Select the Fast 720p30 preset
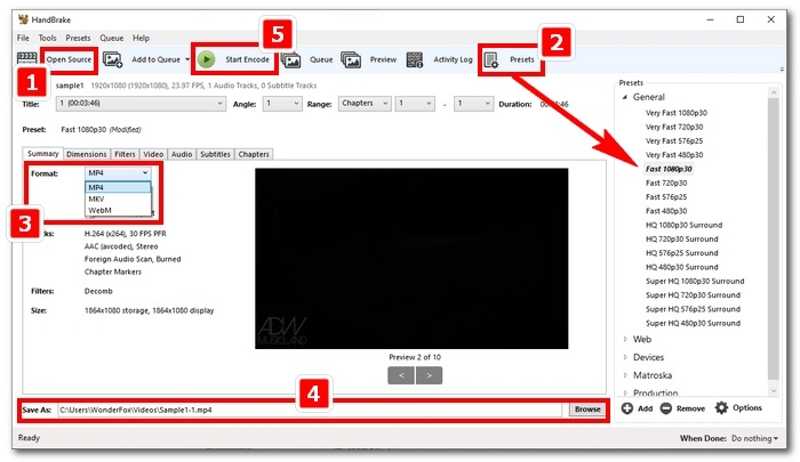This screenshot has height=462, width=800. 666,183
